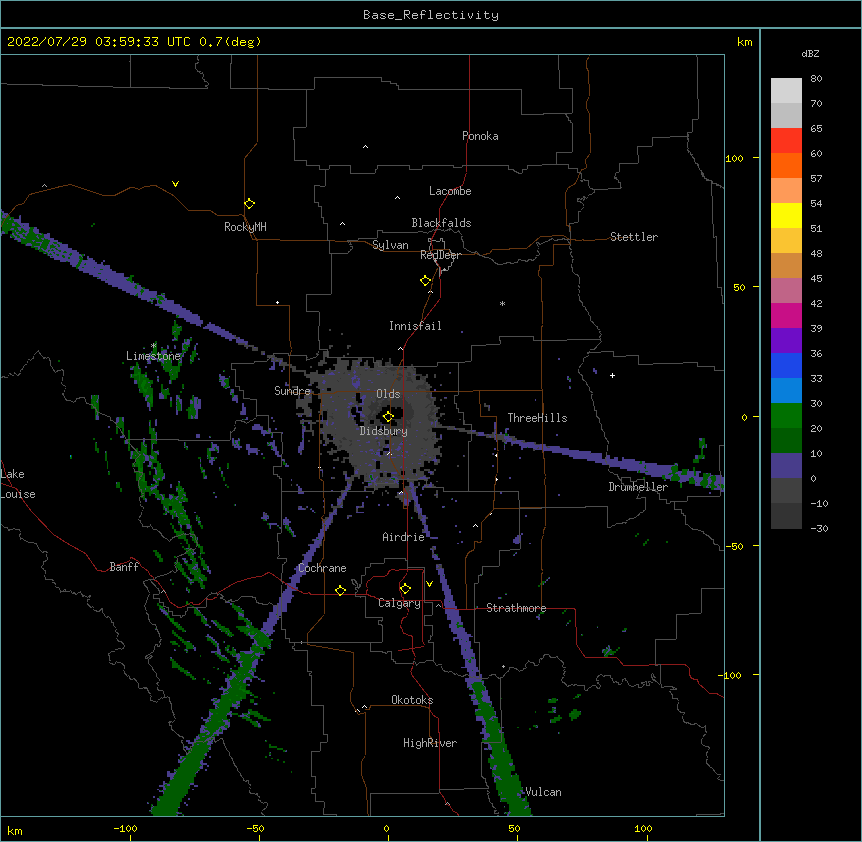
Task: Select the yellow diamond marker below Cochrane
Action: [x=340, y=590]
